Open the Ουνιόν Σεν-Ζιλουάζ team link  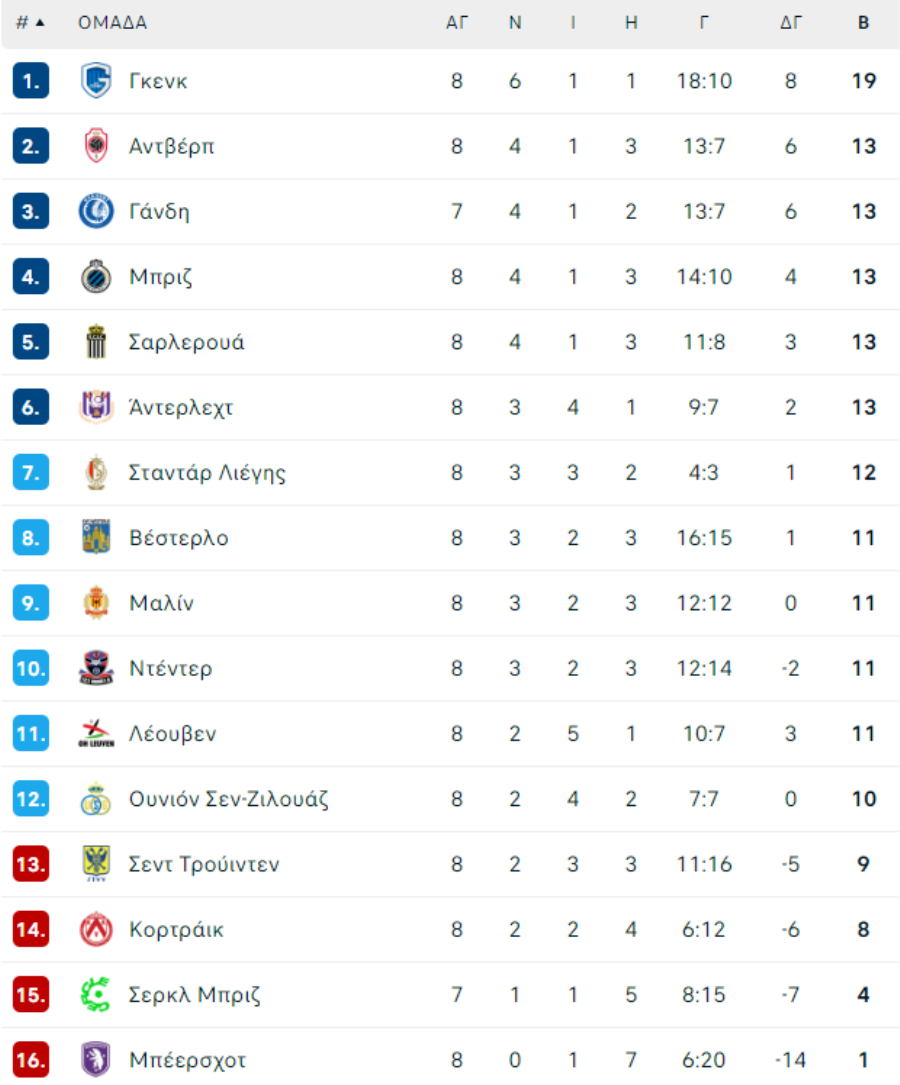pos(228,799)
